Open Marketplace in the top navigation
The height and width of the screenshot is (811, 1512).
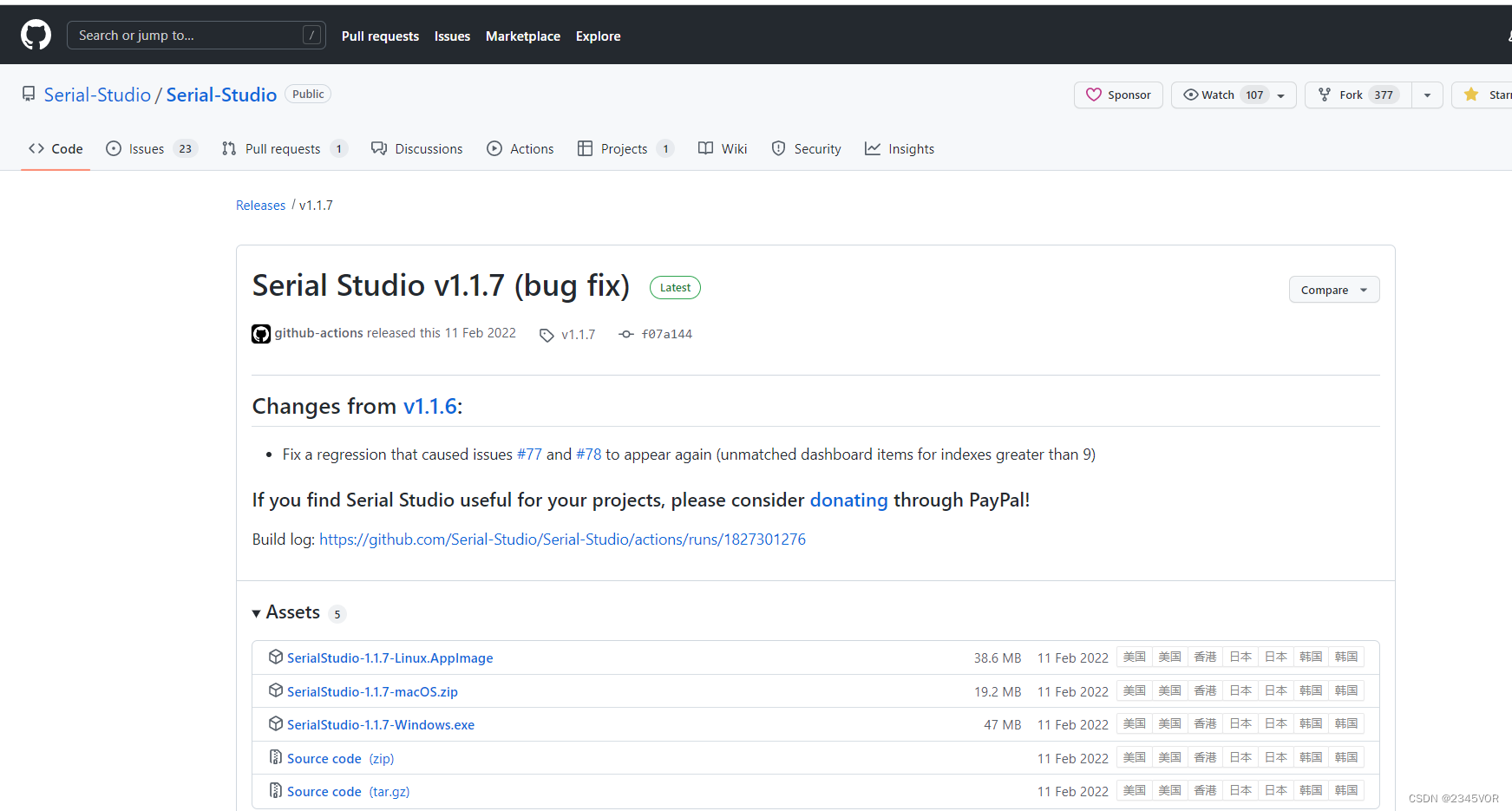coord(523,36)
